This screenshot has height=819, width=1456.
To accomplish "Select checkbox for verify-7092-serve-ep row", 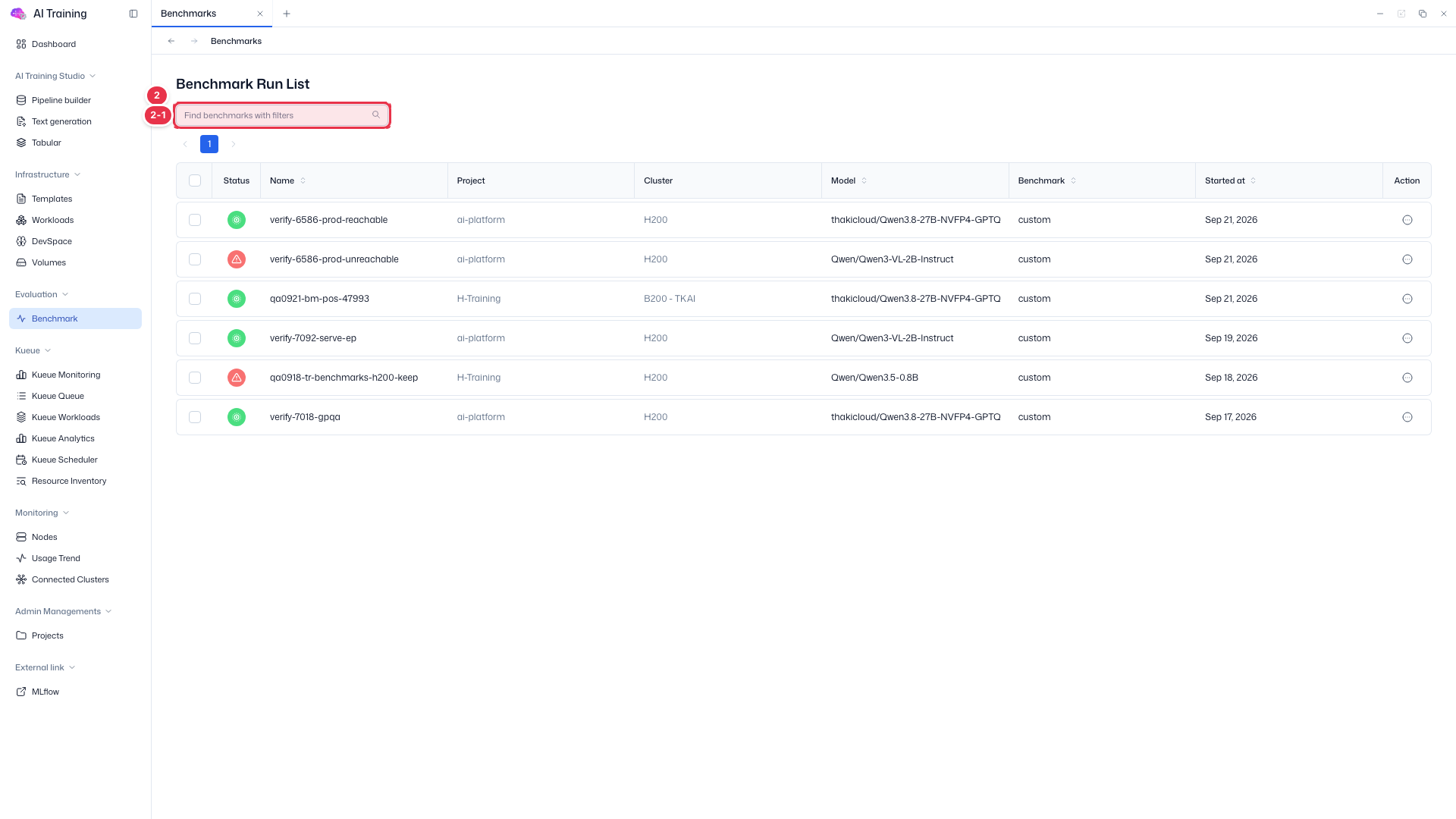I will [195, 338].
